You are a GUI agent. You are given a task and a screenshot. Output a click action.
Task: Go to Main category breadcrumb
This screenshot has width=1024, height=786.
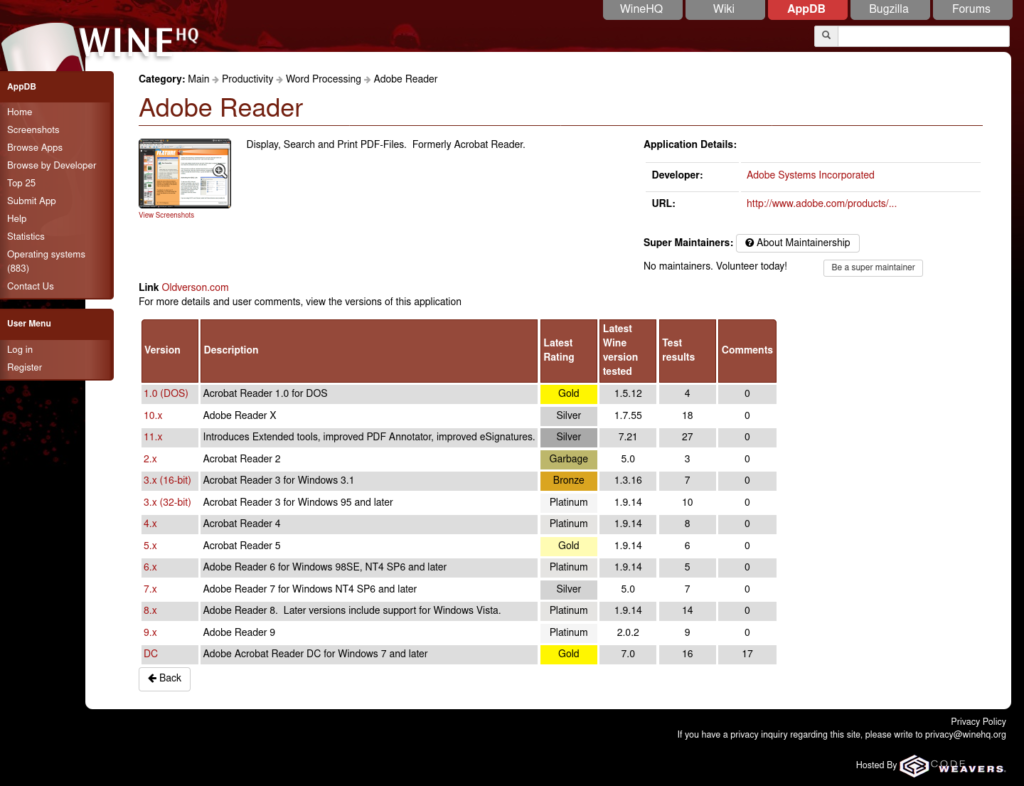click(199, 79)
